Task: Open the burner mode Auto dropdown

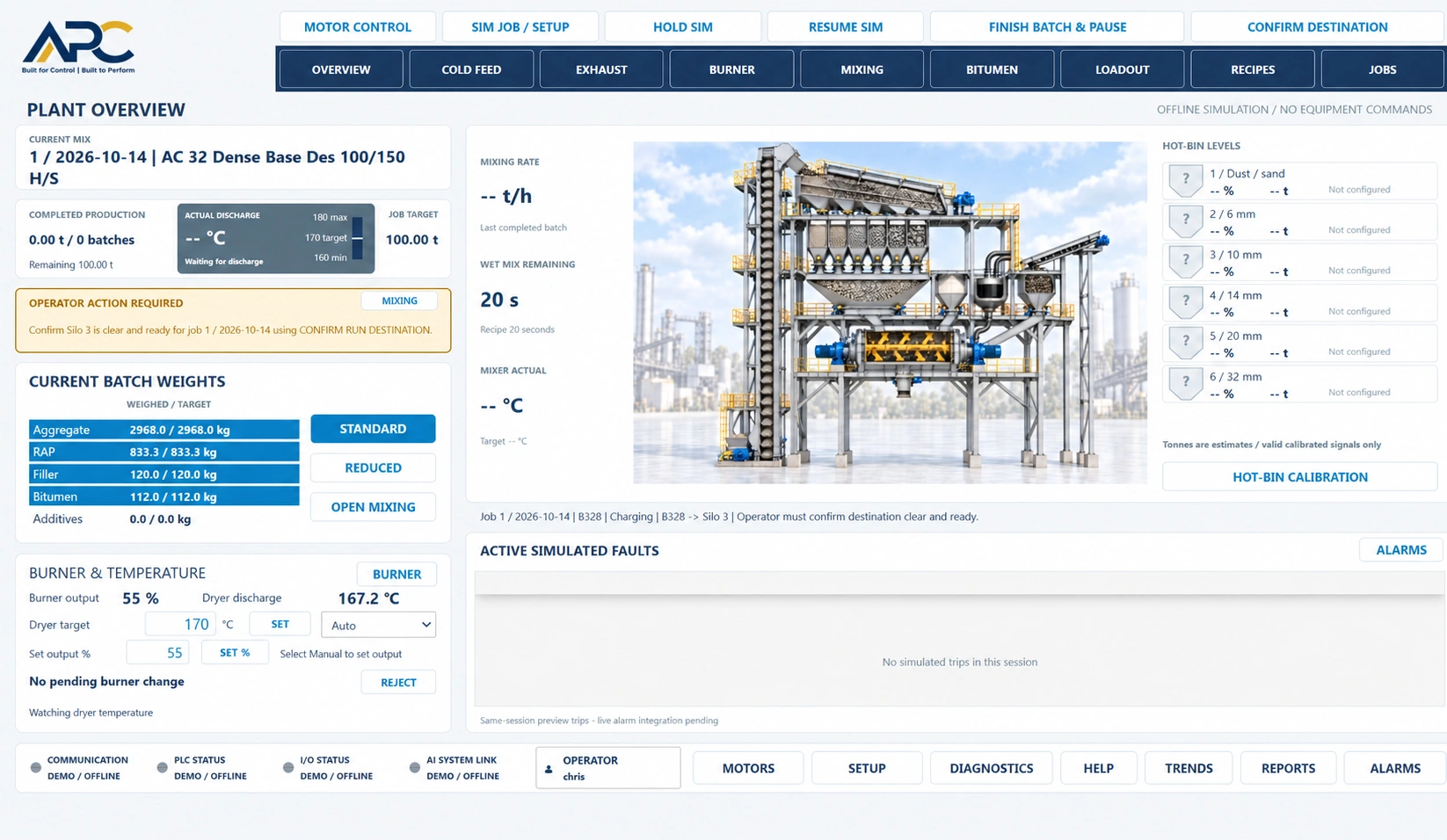Action: pos(379,625)
